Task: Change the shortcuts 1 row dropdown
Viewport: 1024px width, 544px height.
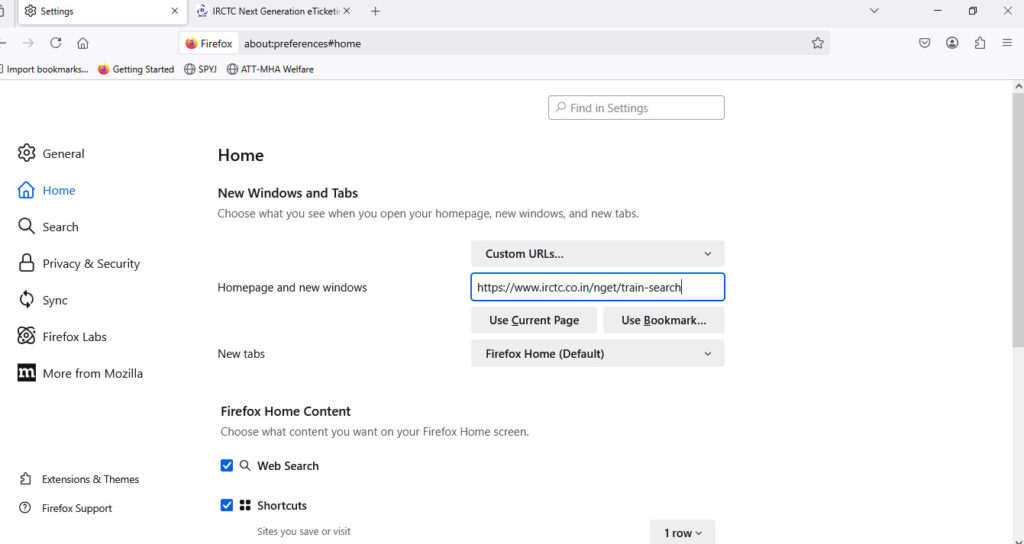Action: tap(682, 533)
